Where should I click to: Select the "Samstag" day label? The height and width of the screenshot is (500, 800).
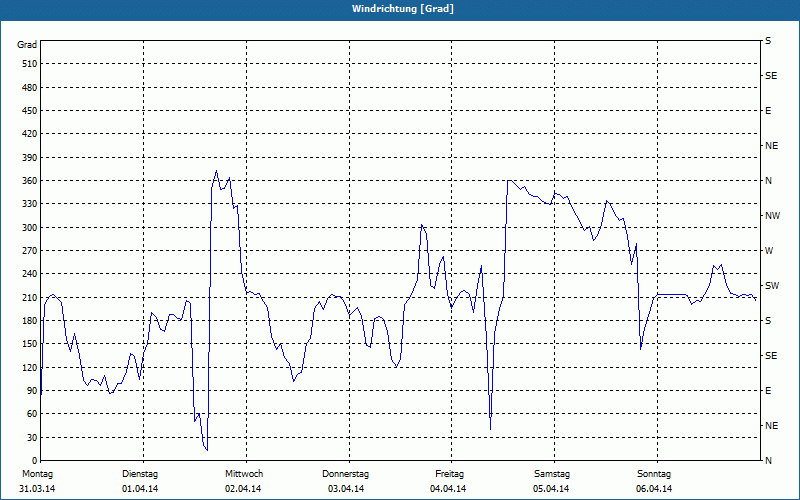(552, 474)
